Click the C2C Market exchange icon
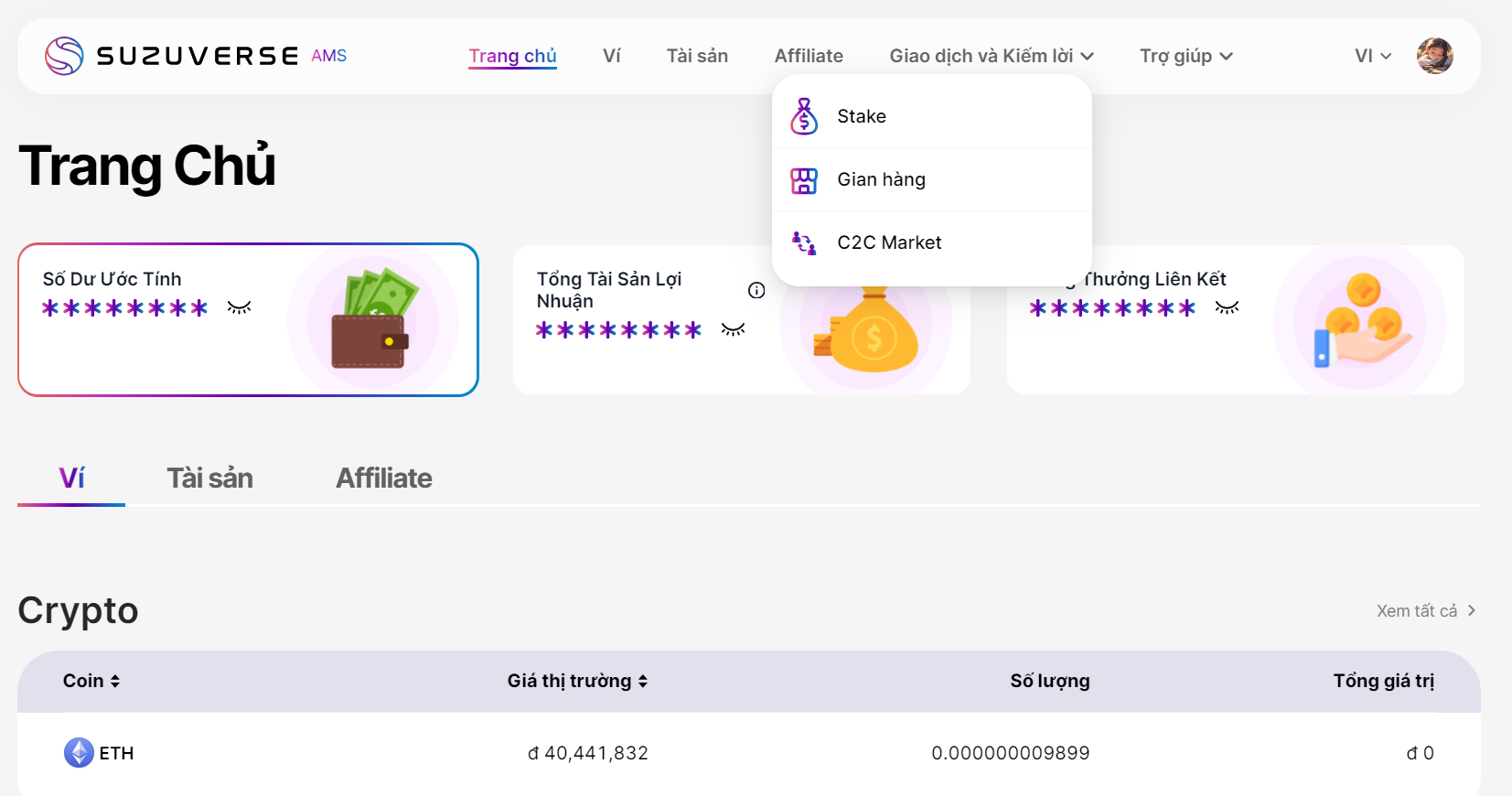Image resolution: width=1512 pixels, height=796 pixels. [x=804, y=242]
